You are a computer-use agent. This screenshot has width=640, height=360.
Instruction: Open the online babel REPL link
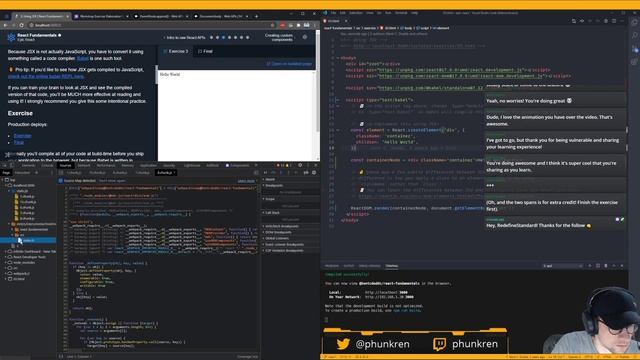pos(46,76)
